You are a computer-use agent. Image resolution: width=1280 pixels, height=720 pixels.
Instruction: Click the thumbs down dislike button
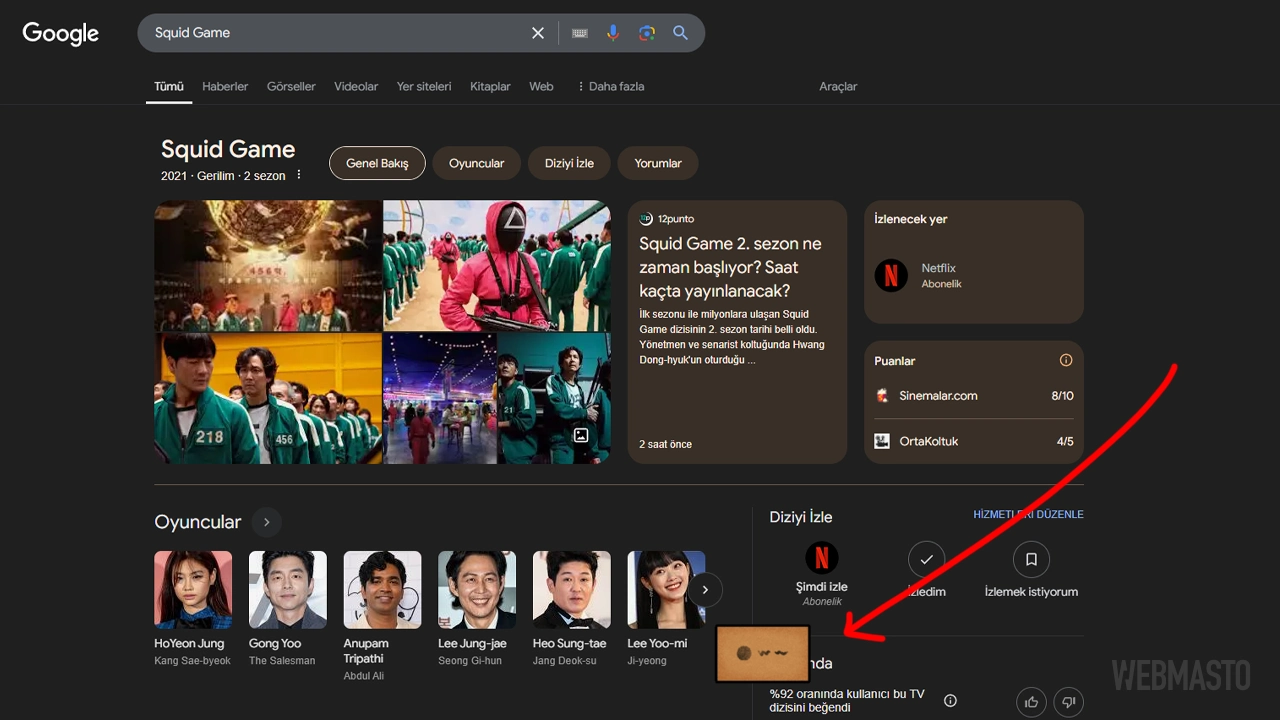click(x=1068, y=702)
